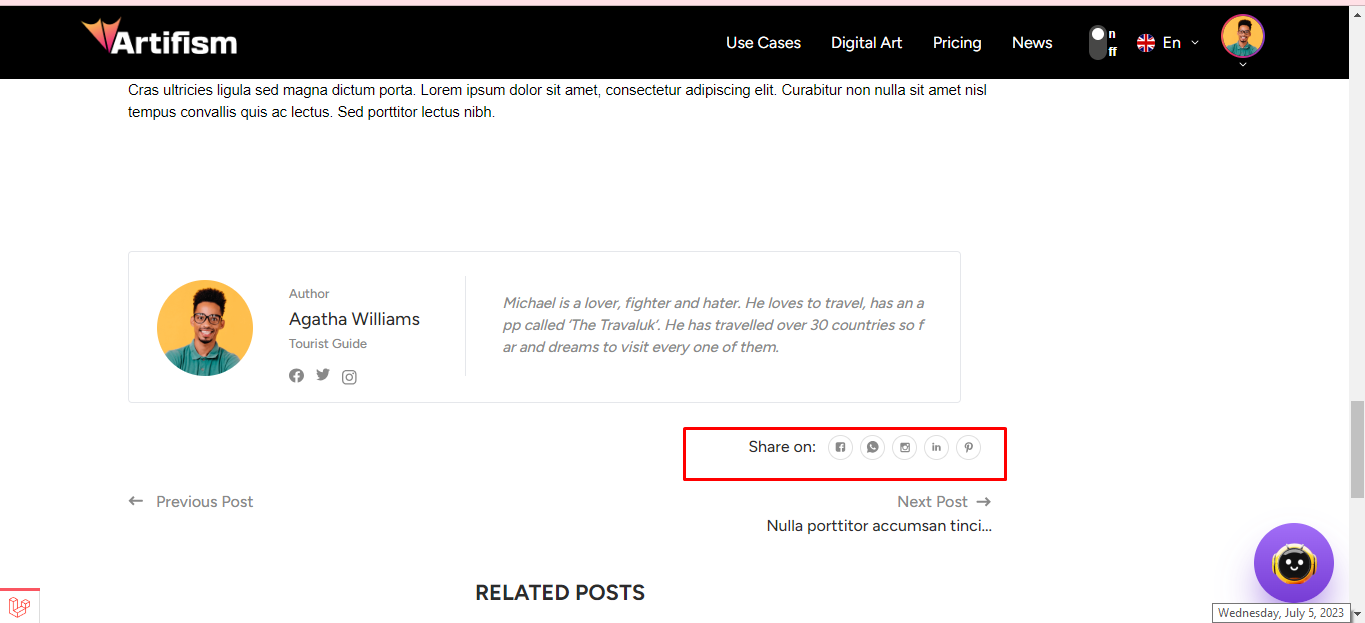Open author's Instagram profile icon
Viewport: 1365px width, 623px height.
tap(349, 377)
